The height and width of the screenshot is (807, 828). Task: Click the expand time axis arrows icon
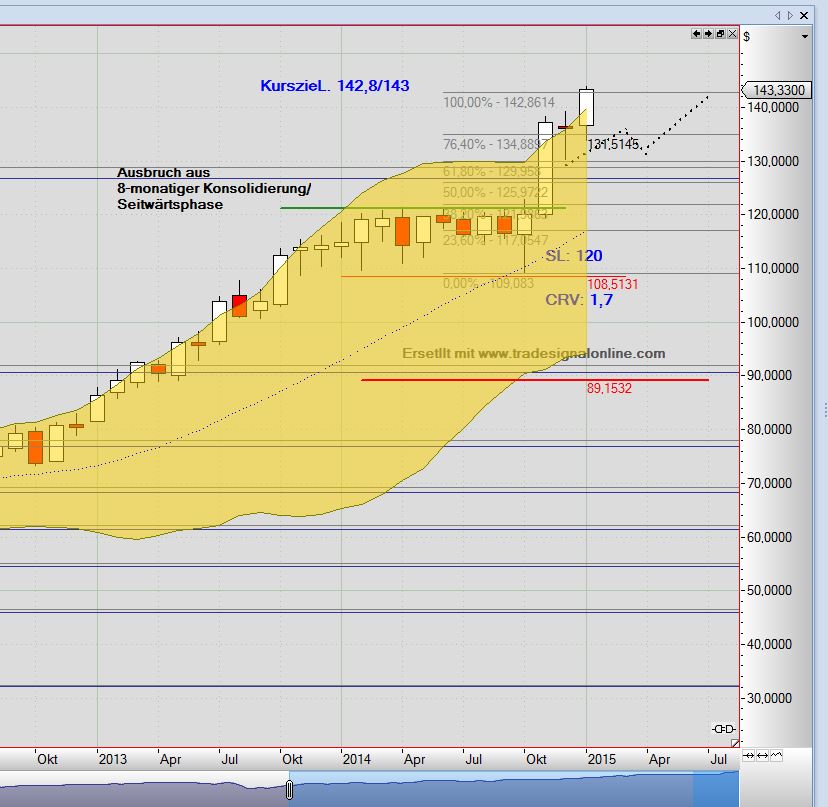coord(763,755)
